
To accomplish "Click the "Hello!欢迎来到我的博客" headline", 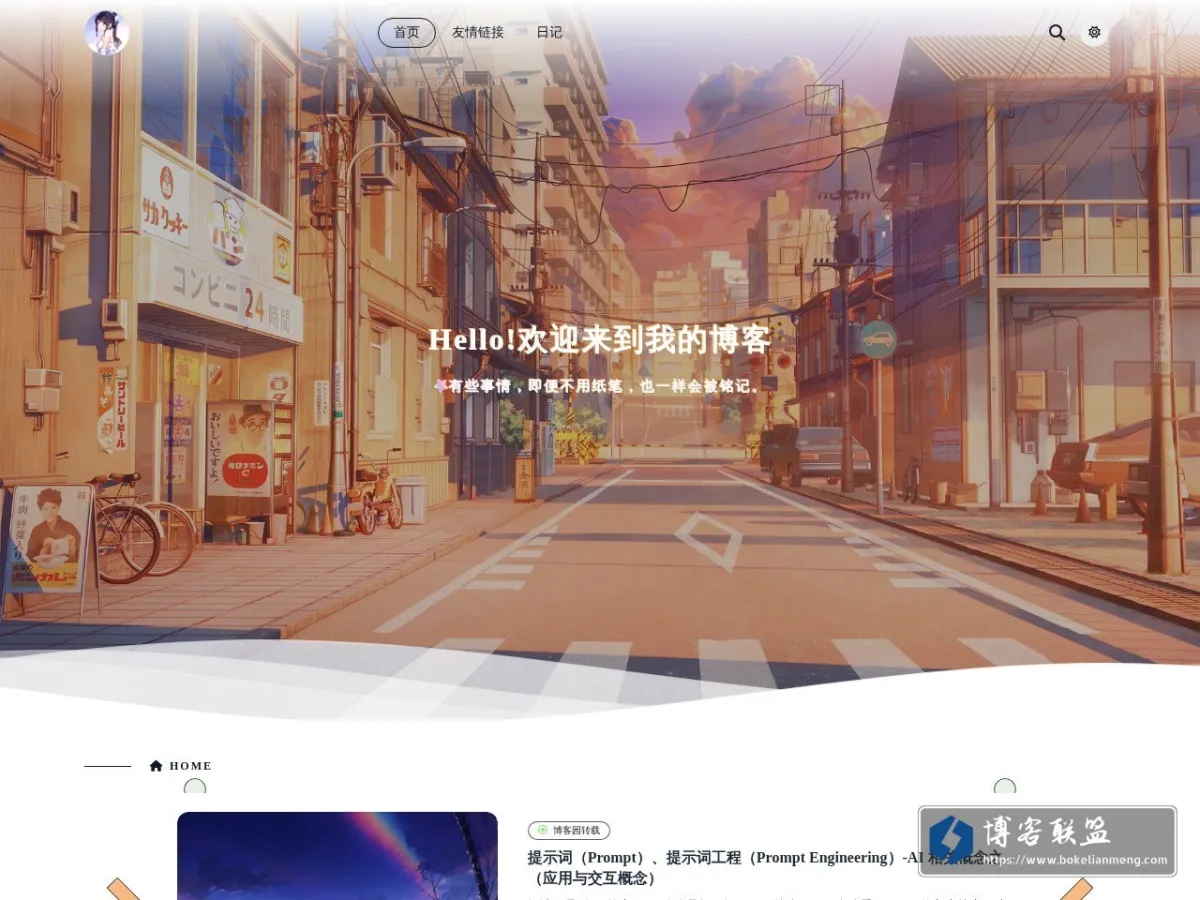I will tap(600, 340).
